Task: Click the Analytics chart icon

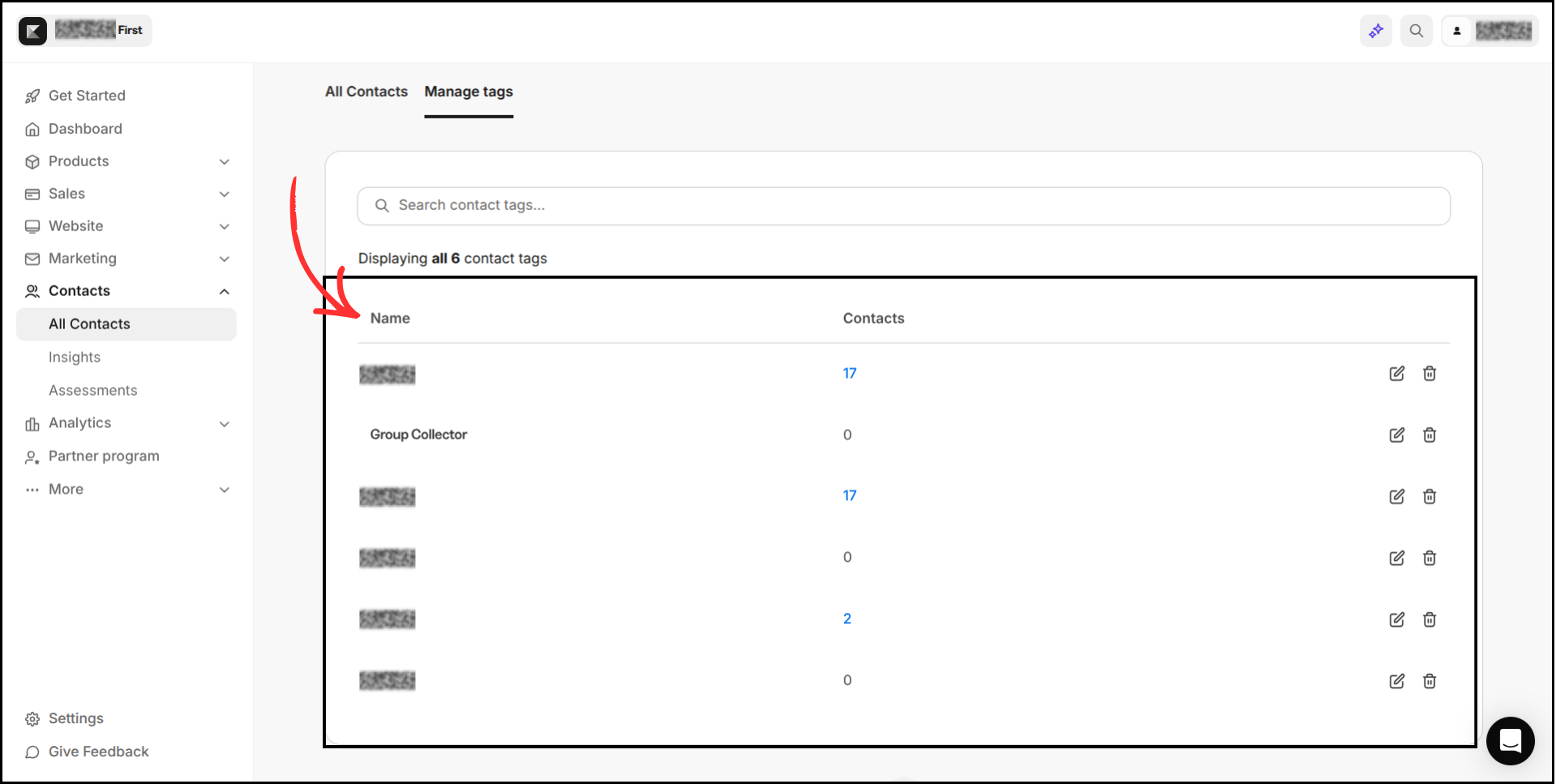Action: tap(32, 423)
